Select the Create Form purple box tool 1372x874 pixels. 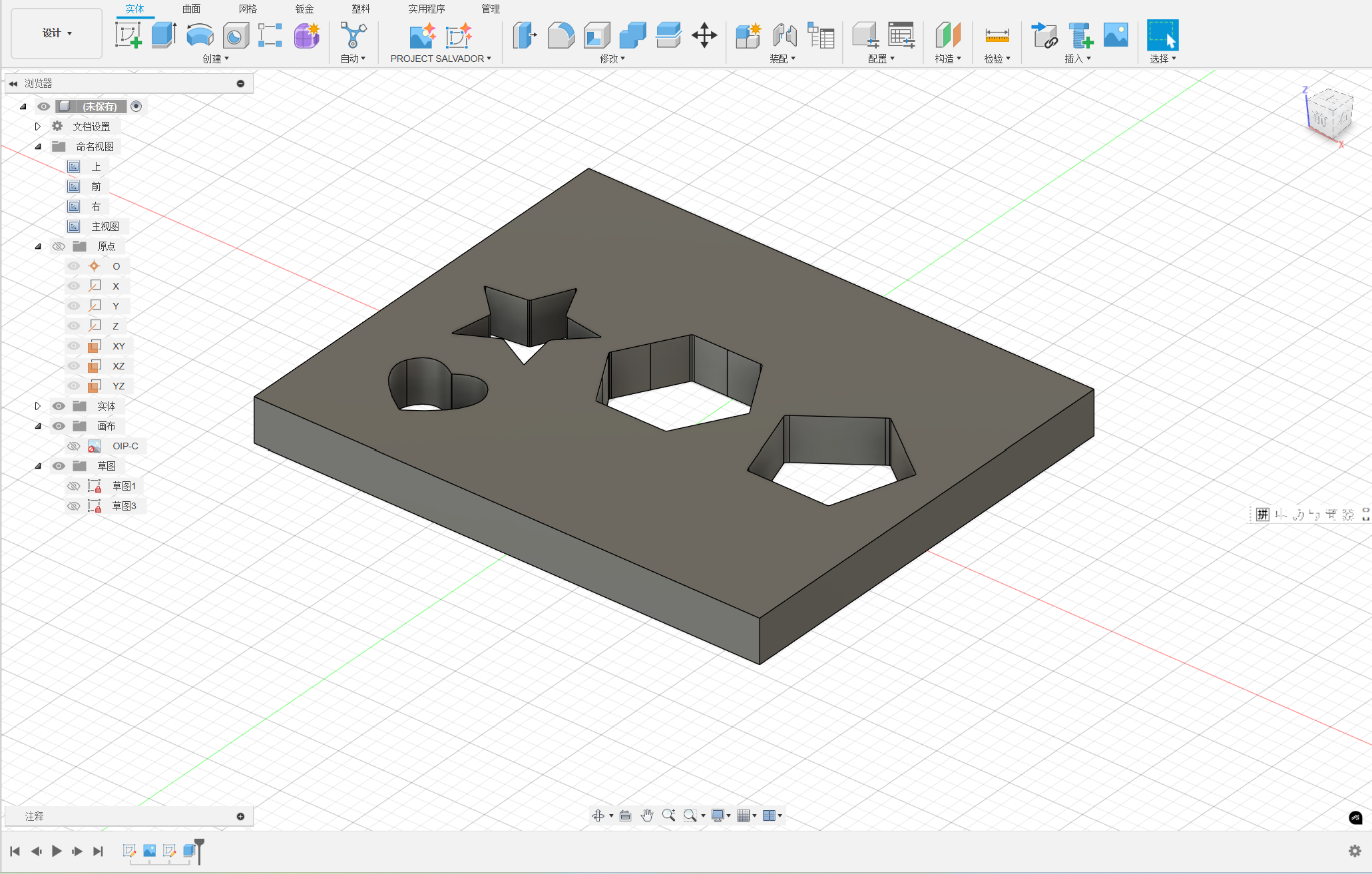tap(307, 35)
